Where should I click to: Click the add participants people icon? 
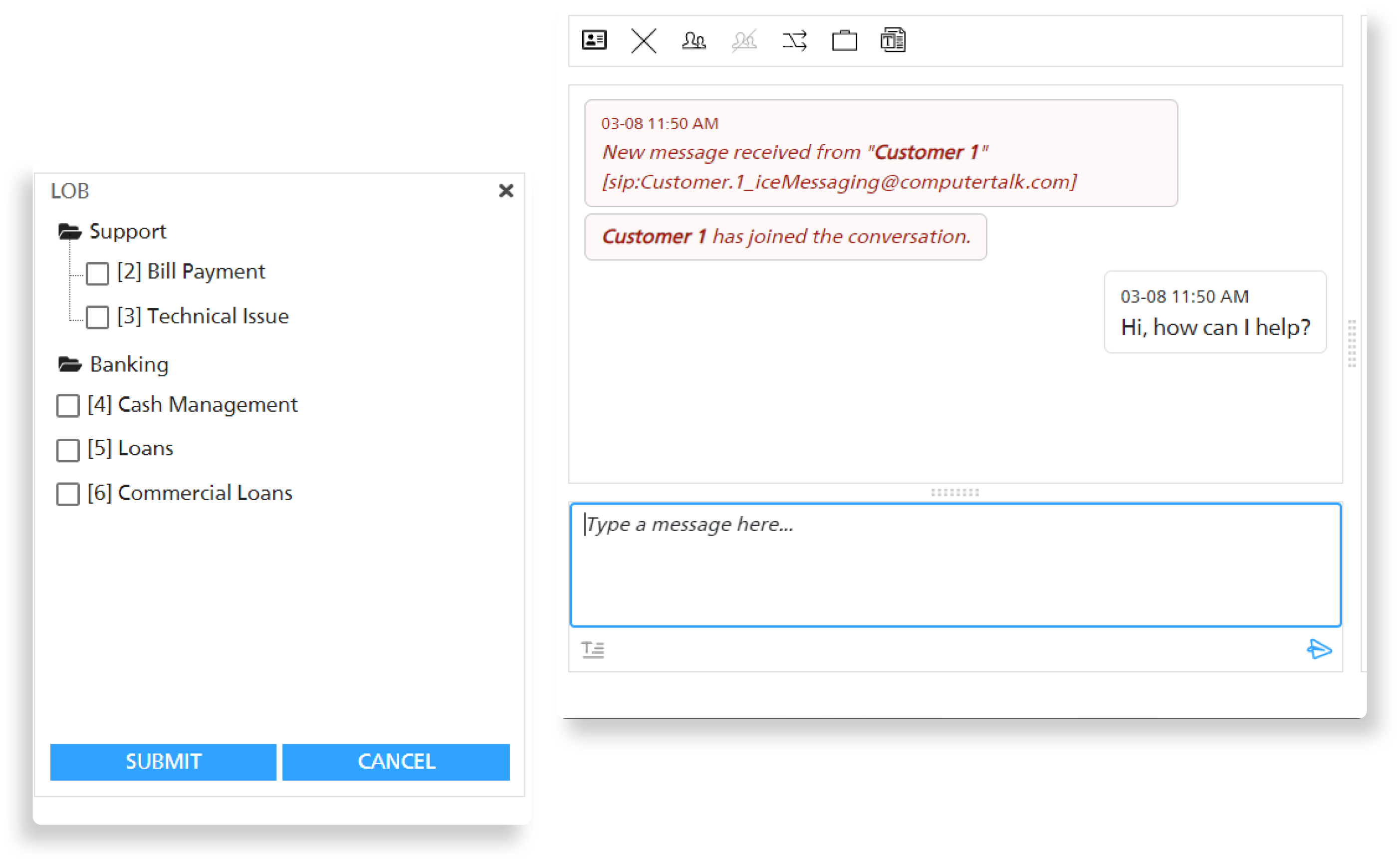pyautogui.click(x=694, y=40)
